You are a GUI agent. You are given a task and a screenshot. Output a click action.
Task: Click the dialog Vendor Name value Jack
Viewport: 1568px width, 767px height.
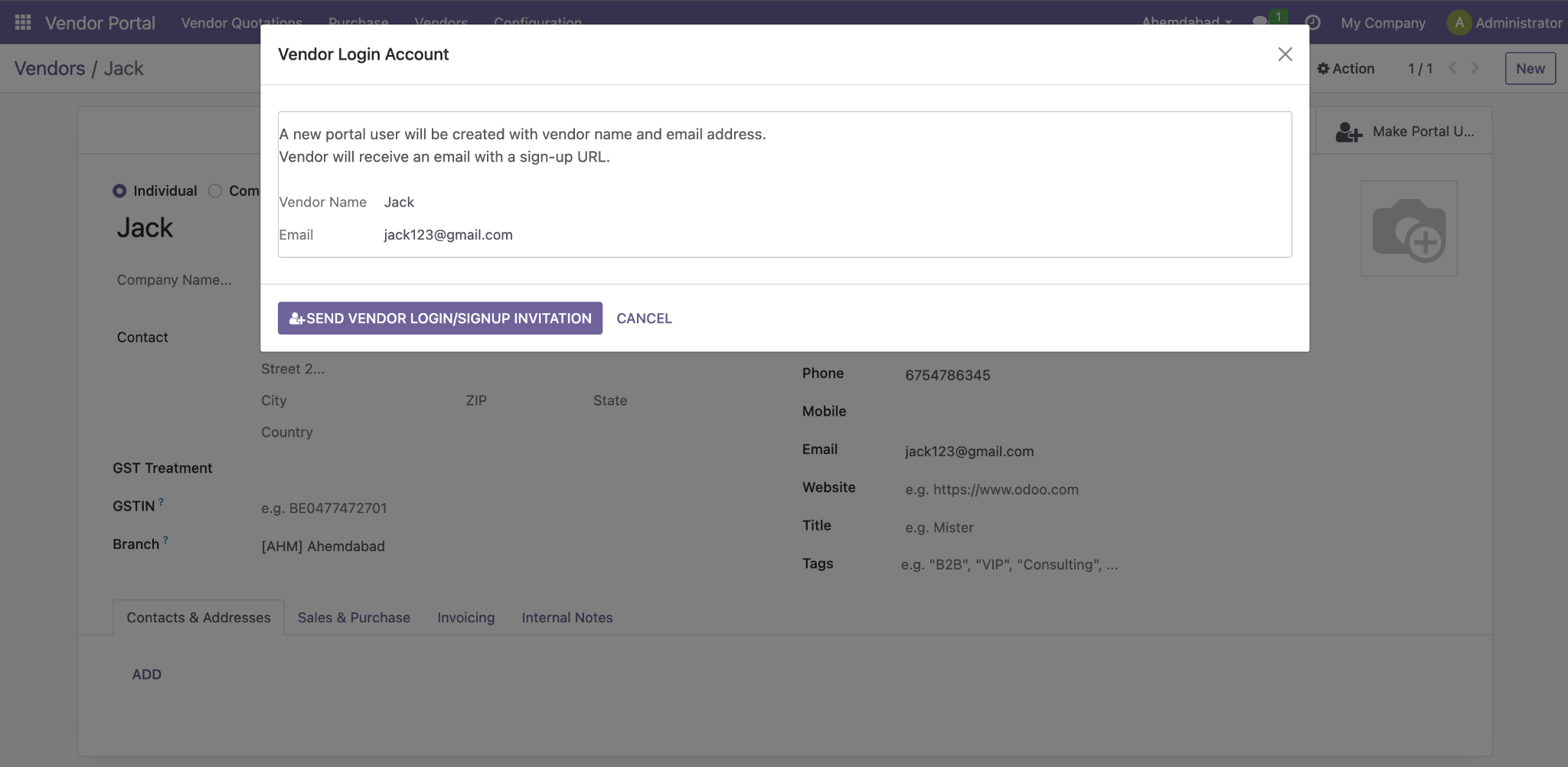399,202
